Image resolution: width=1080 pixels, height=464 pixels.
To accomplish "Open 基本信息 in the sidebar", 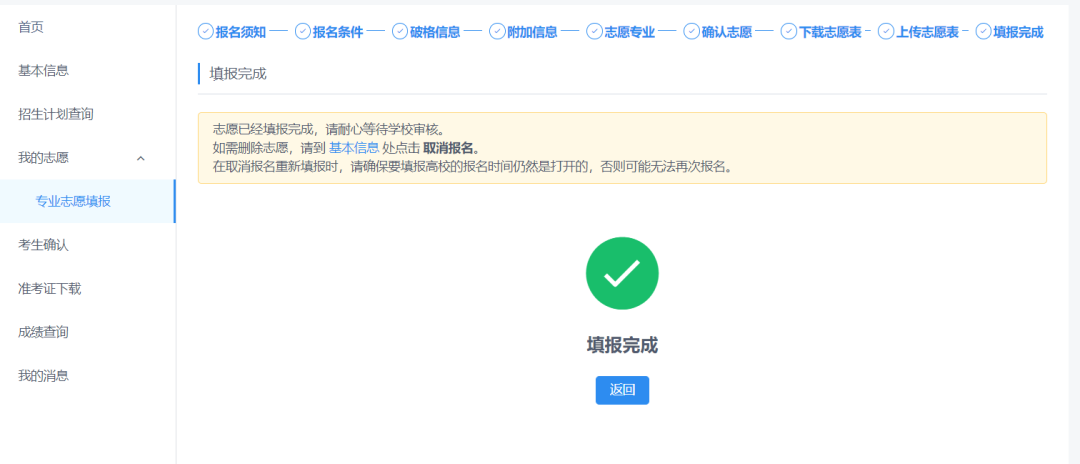I will pos(43,70).
